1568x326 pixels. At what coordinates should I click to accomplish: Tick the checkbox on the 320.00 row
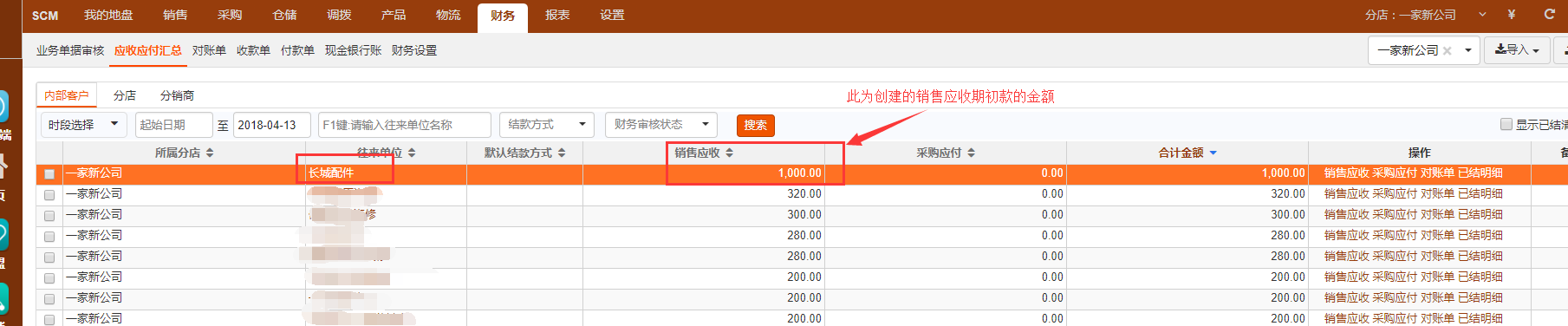tap(49, 195)
